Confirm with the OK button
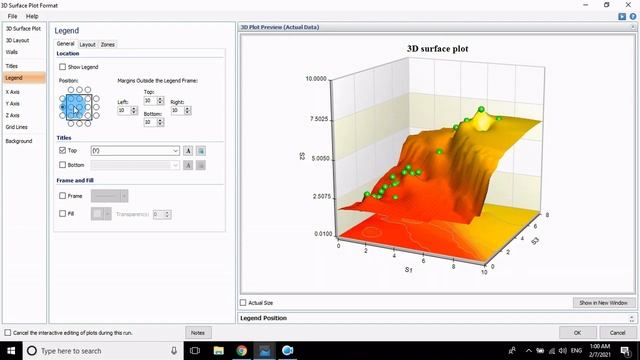 (577, 333)
